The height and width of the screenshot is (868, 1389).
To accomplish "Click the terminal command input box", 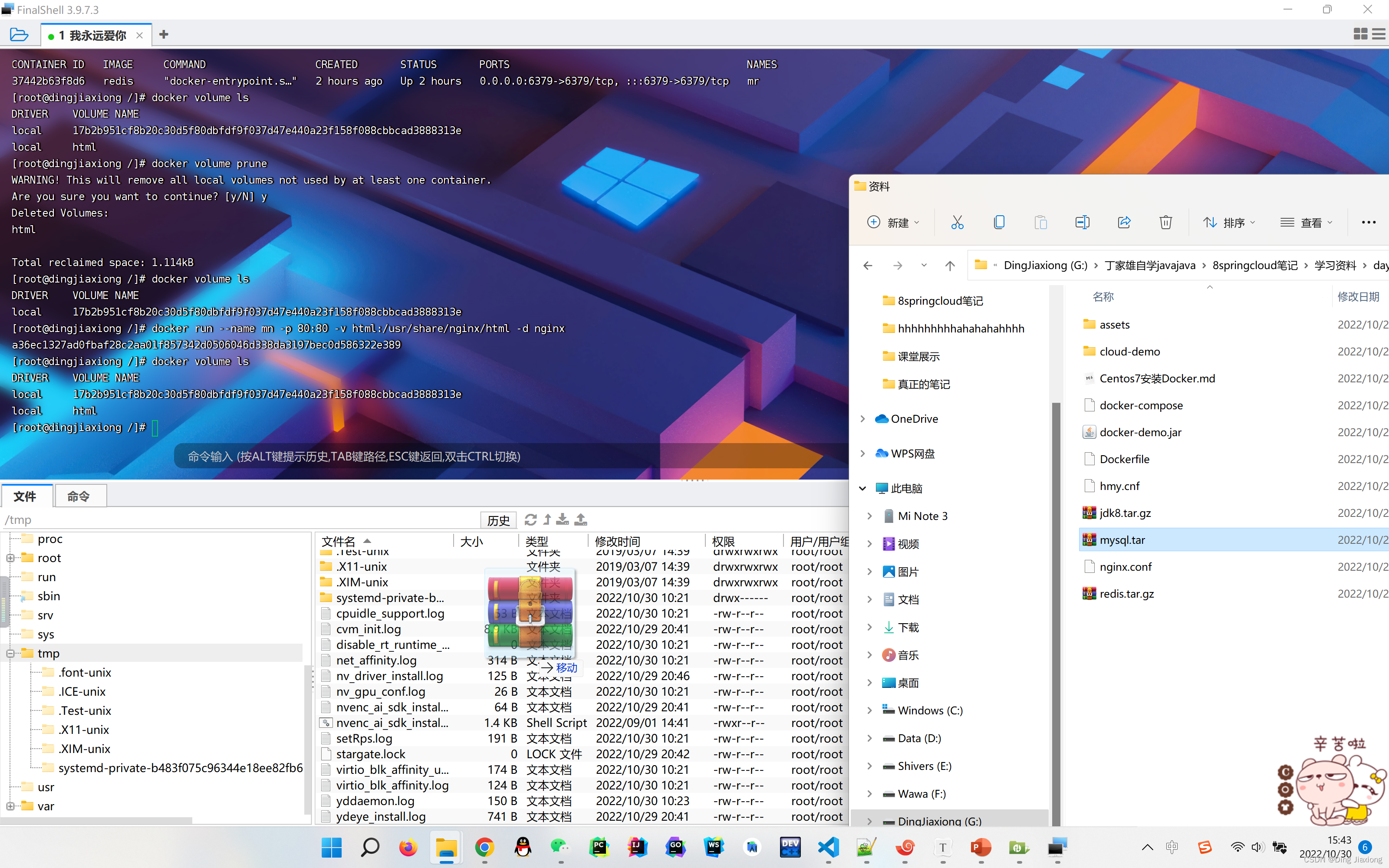I will tap(511, 457).
